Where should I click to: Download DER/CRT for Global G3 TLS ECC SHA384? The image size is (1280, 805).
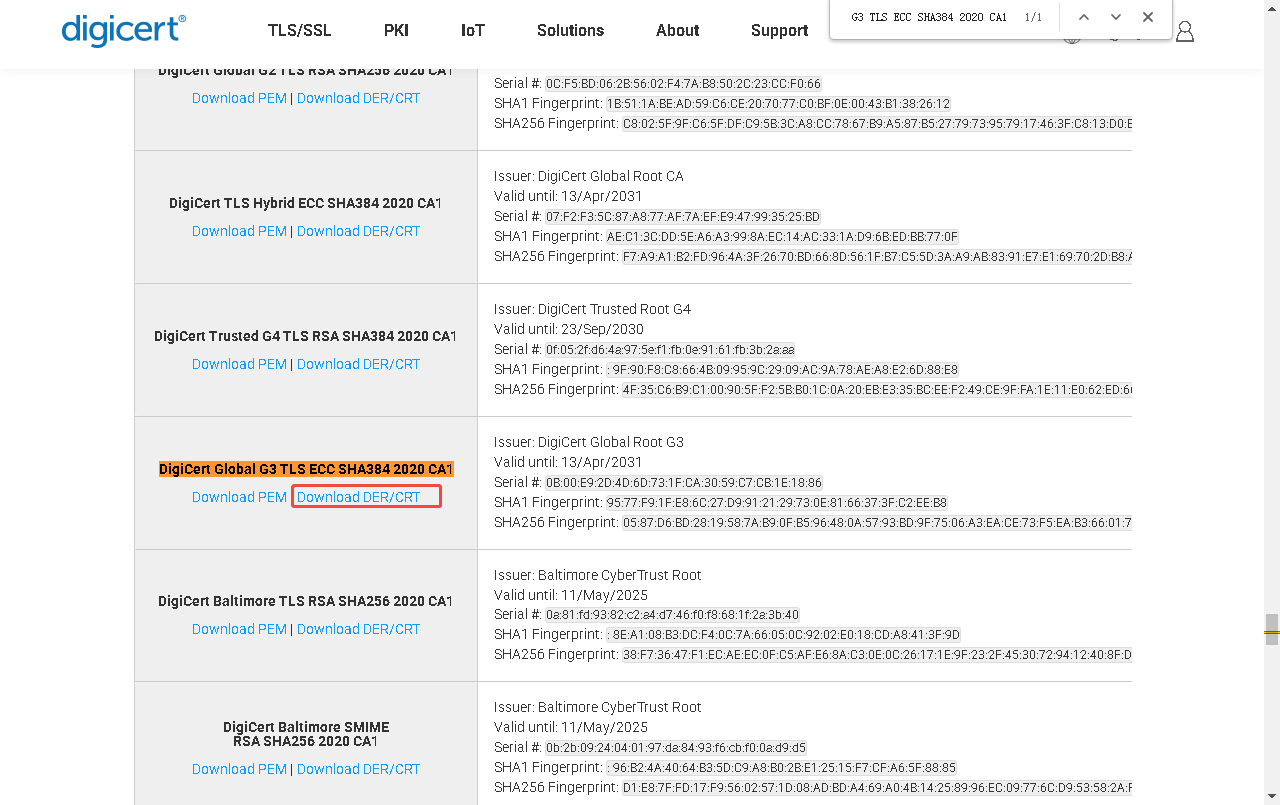pyautogui.click(x=358, y=497)
